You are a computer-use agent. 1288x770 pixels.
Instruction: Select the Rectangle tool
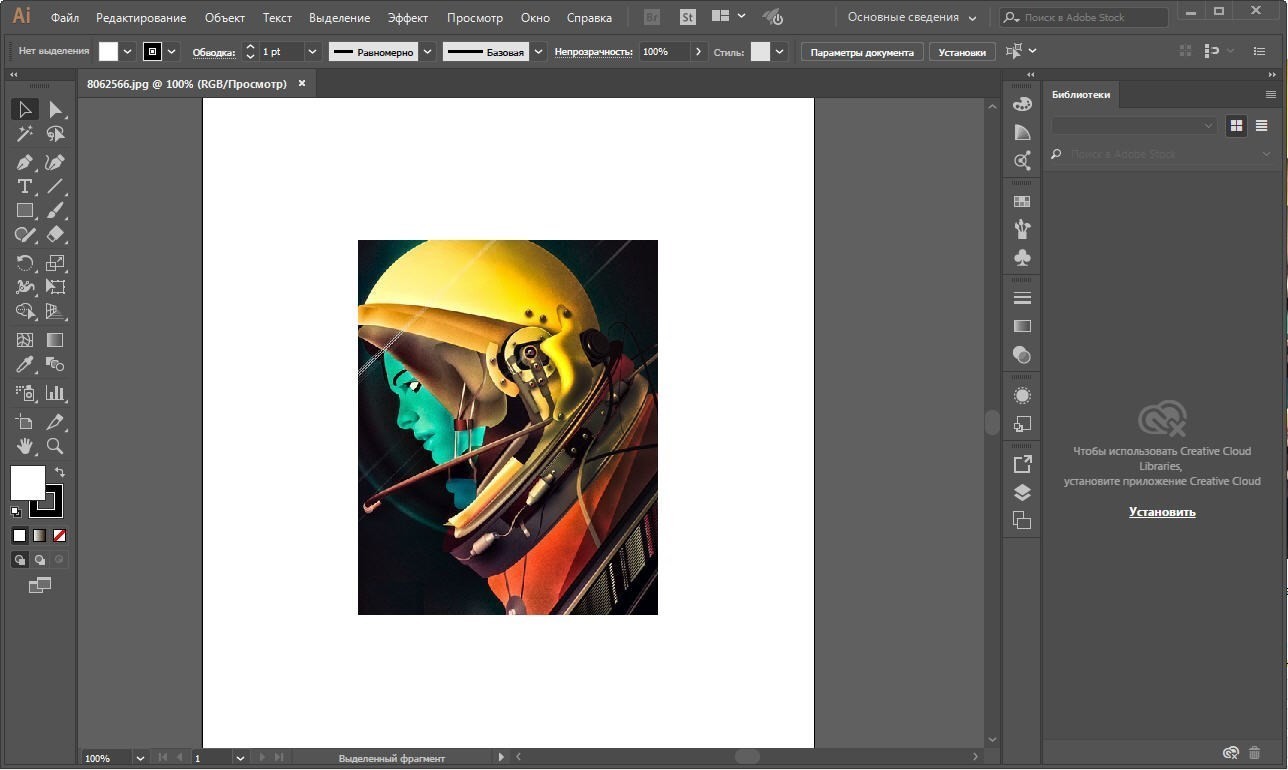click(x=25, y=210)
